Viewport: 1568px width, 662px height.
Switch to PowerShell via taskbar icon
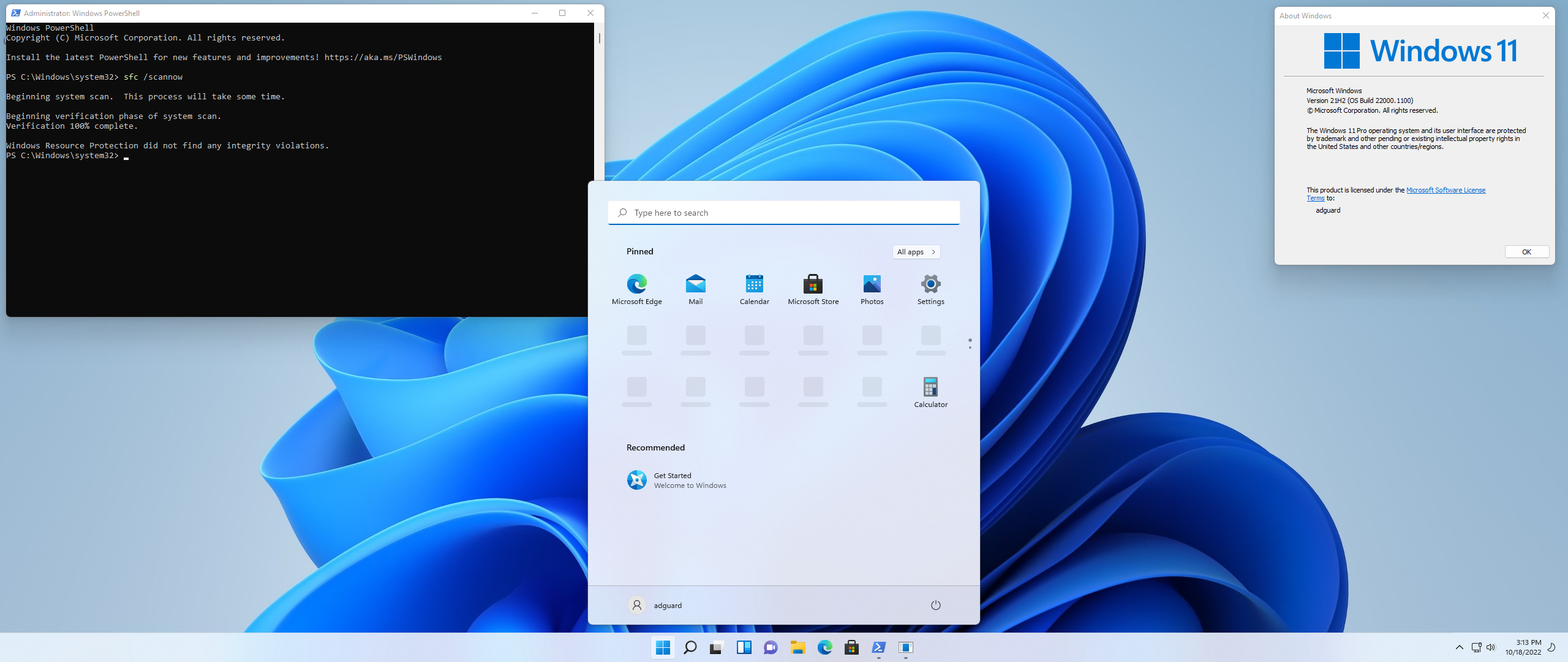(x=878, y=647)
